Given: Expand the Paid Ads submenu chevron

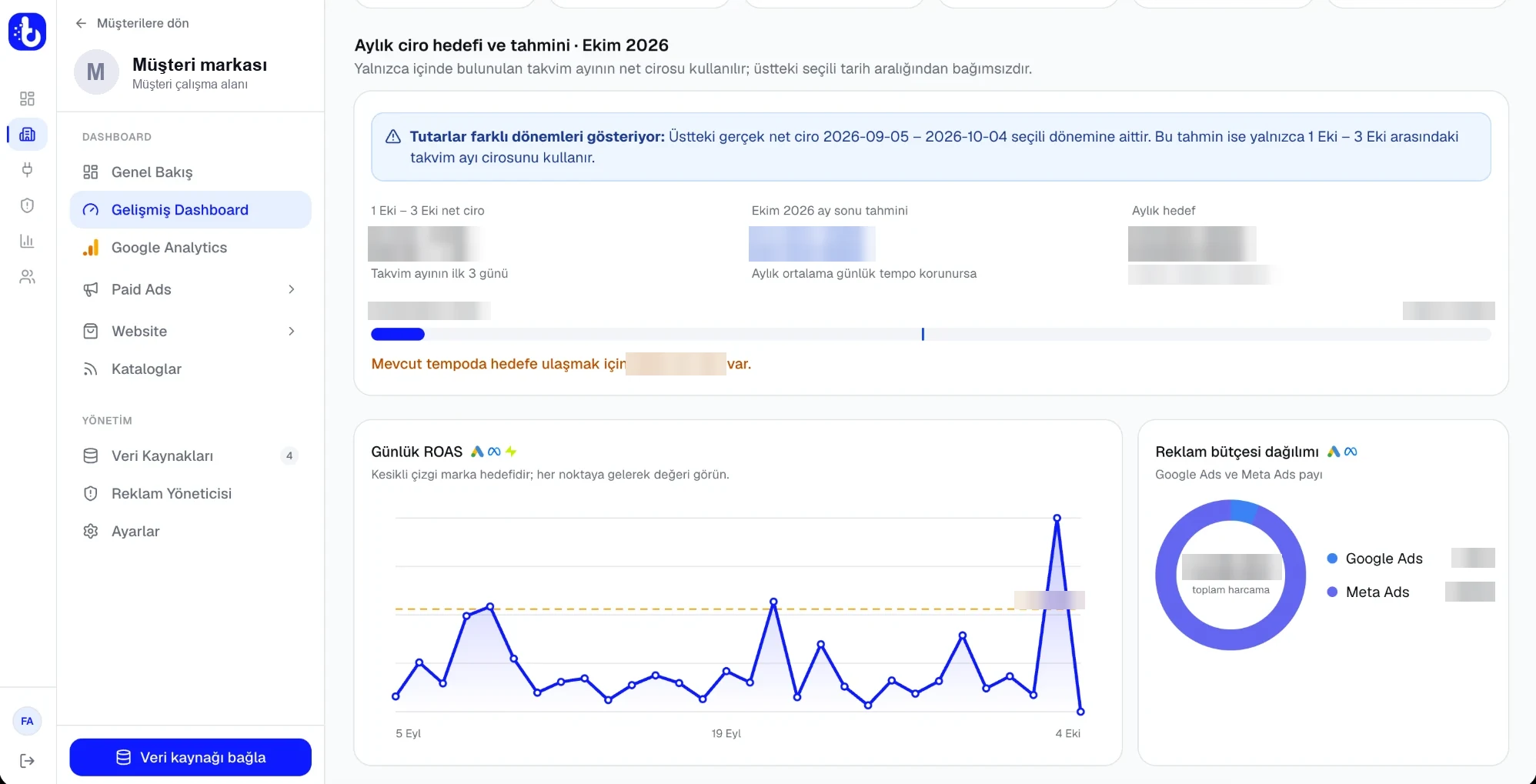Looking at the screenshot, I should [292, 289].
